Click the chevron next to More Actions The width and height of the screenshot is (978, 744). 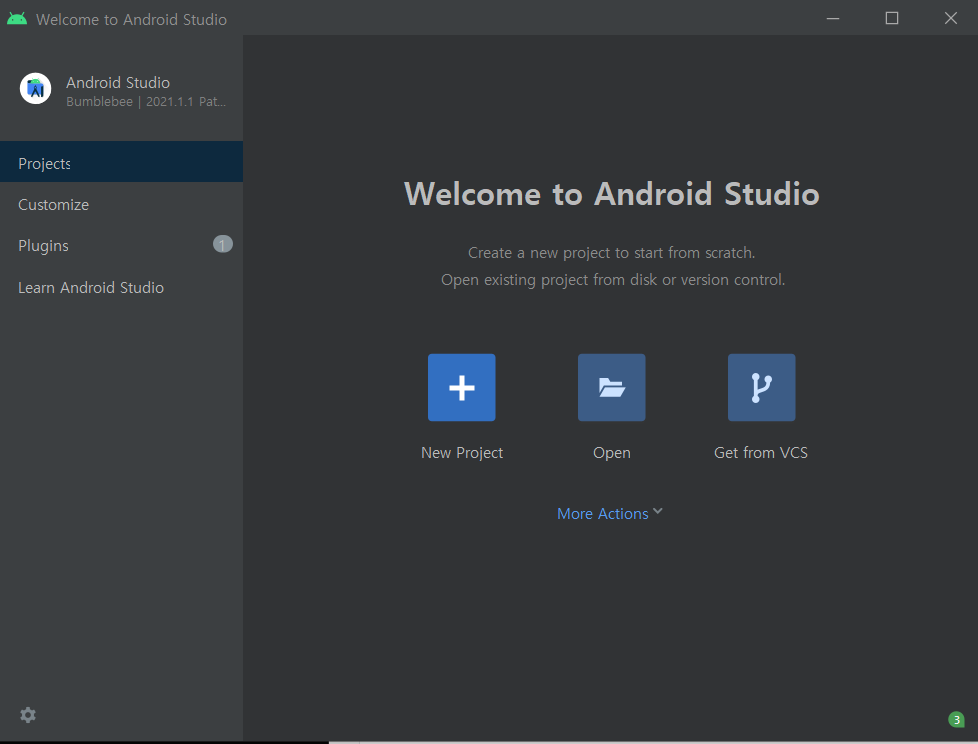tap(658, 512)
